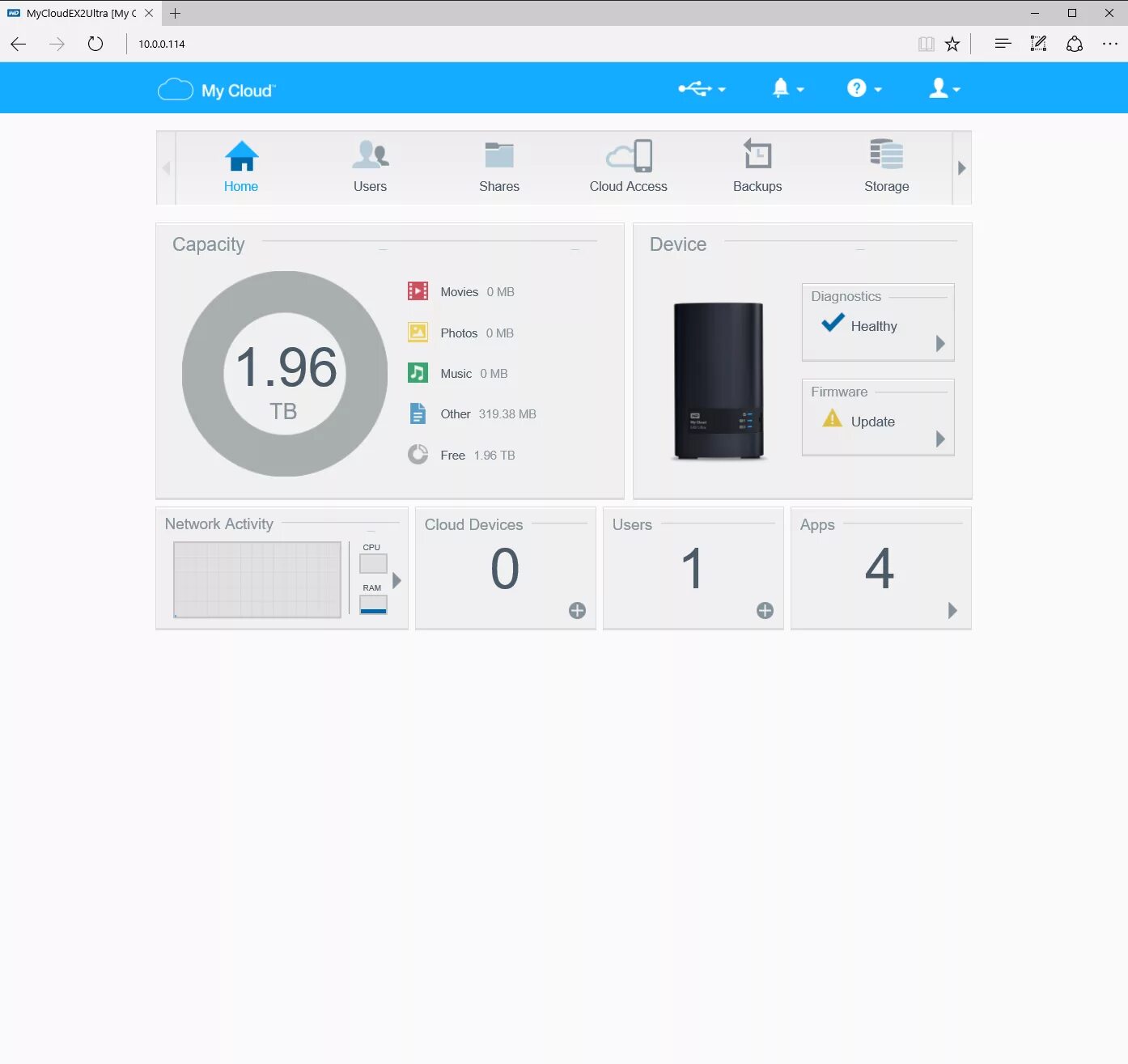Click the Network Activity graph

pyautogui.click(x=257, y=579)
